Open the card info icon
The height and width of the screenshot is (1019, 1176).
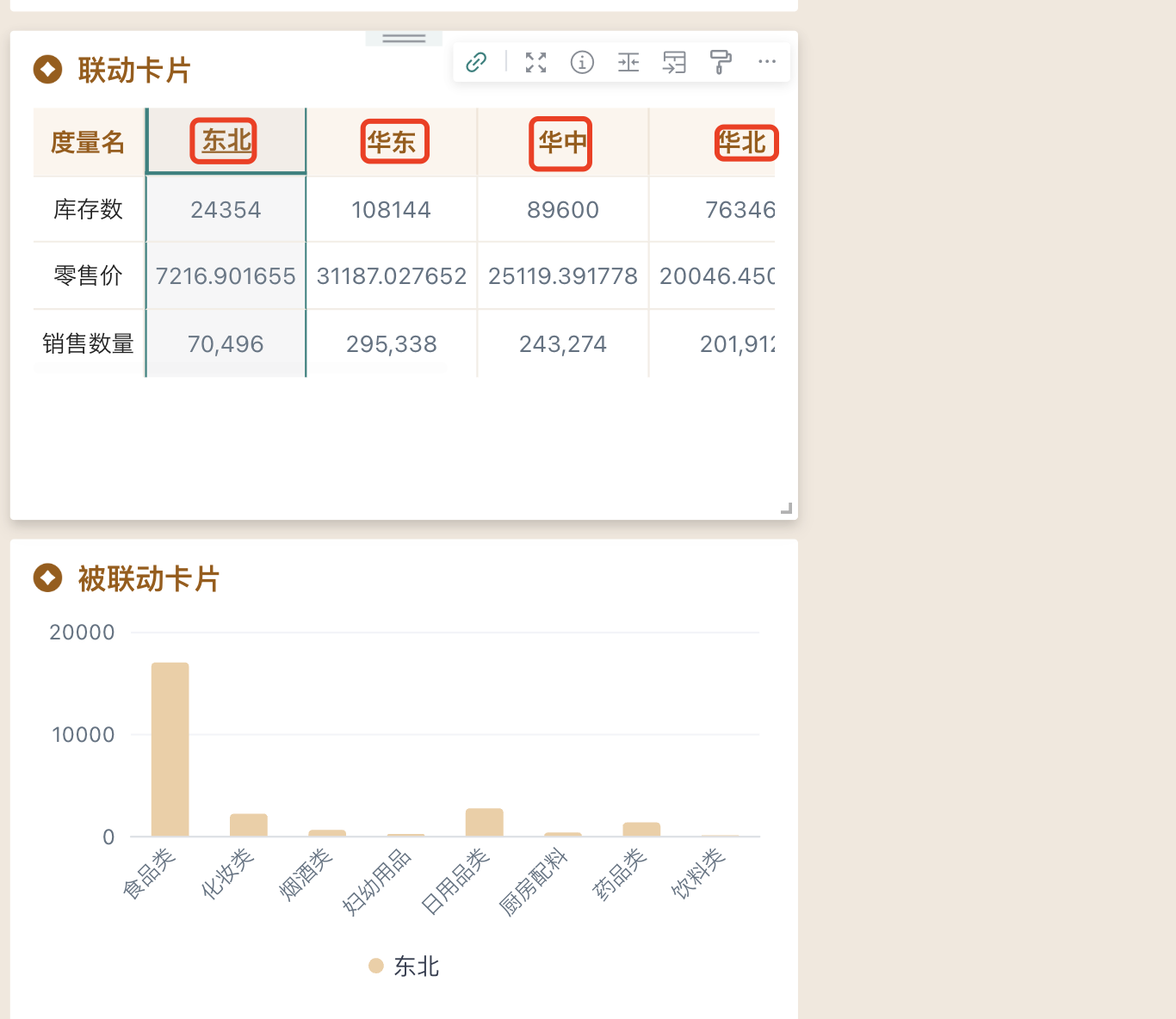tap(582, 62)
